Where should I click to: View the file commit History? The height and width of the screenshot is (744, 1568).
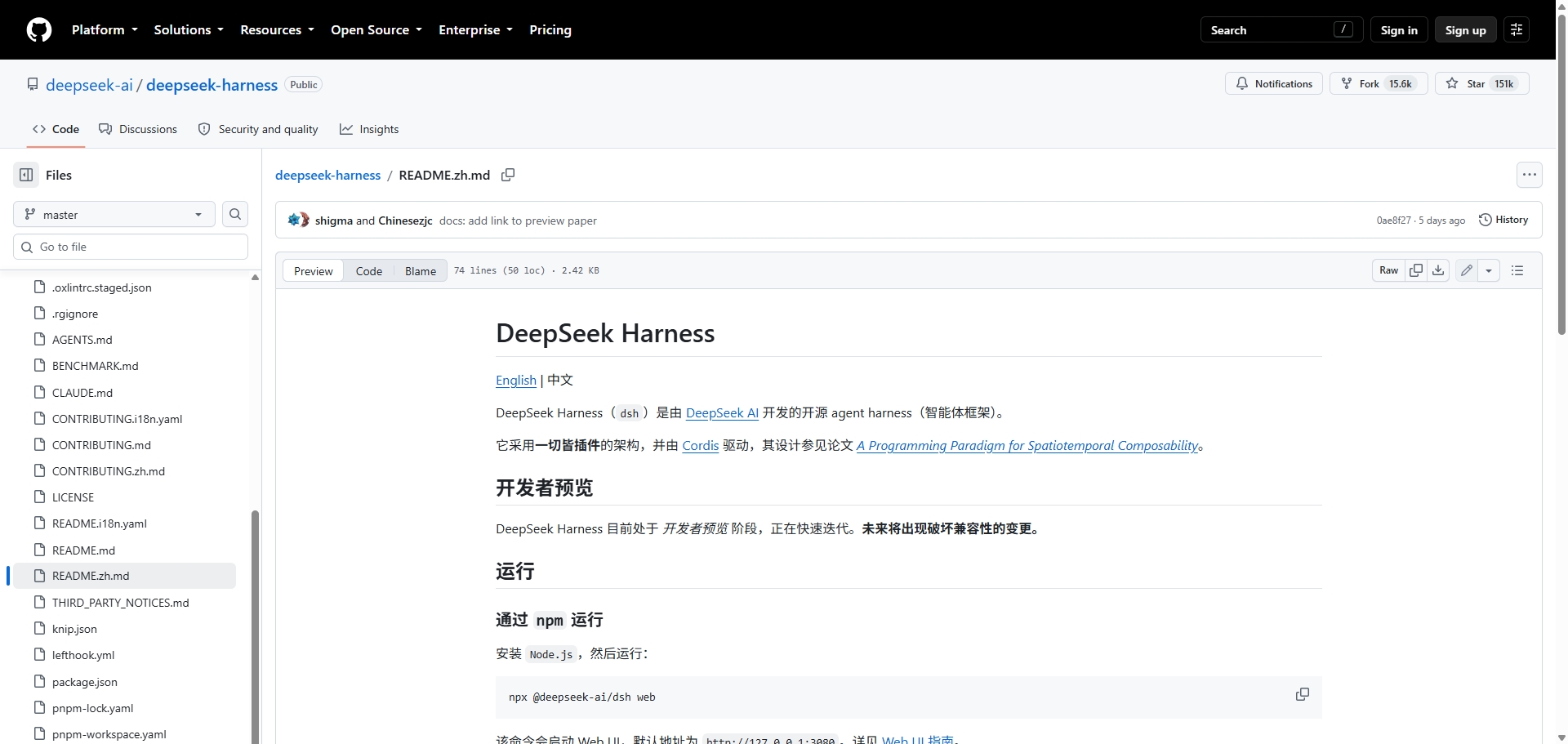tap(1503, 220)
